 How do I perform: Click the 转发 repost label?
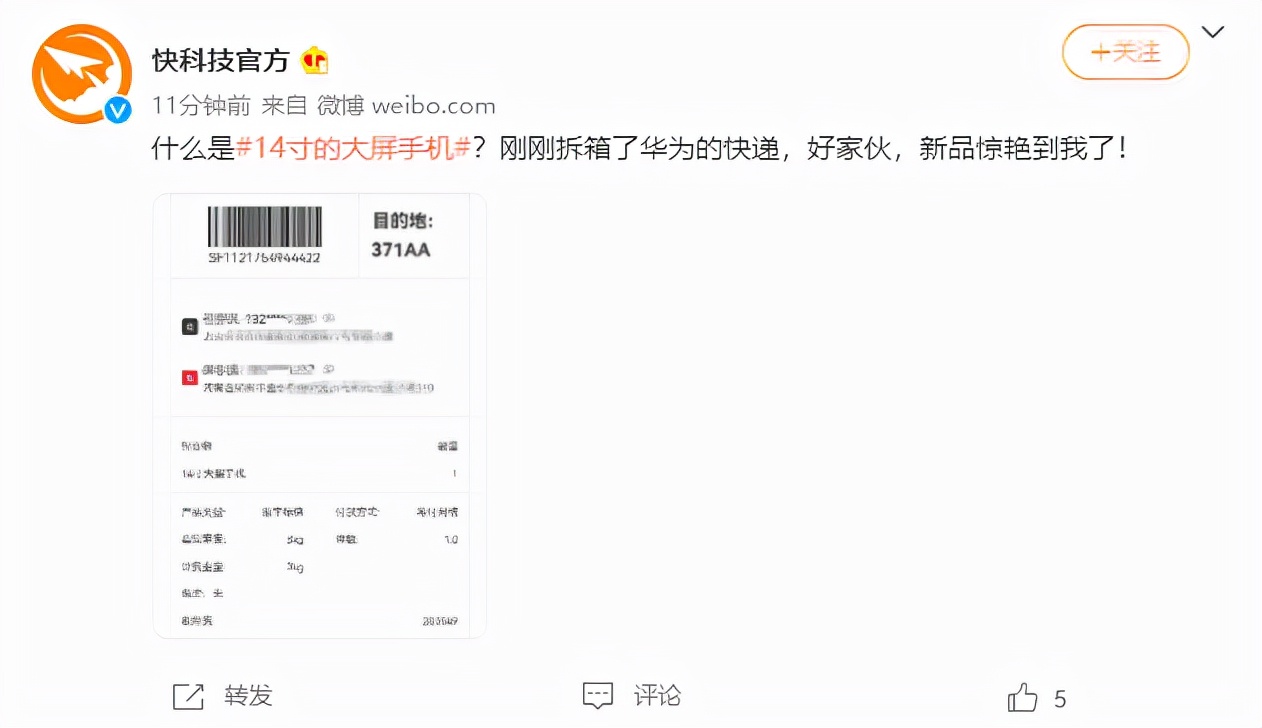pyautogui.click(x=248, y=696)
